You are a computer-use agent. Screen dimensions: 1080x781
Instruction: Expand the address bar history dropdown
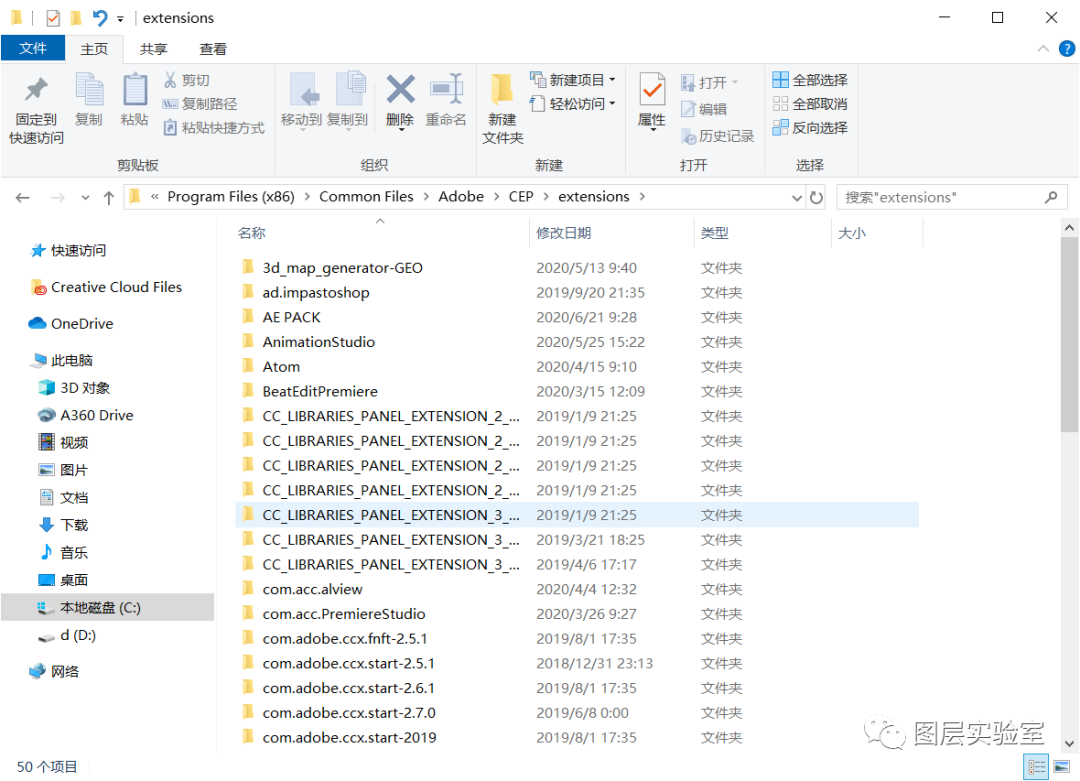coord(797,198)
